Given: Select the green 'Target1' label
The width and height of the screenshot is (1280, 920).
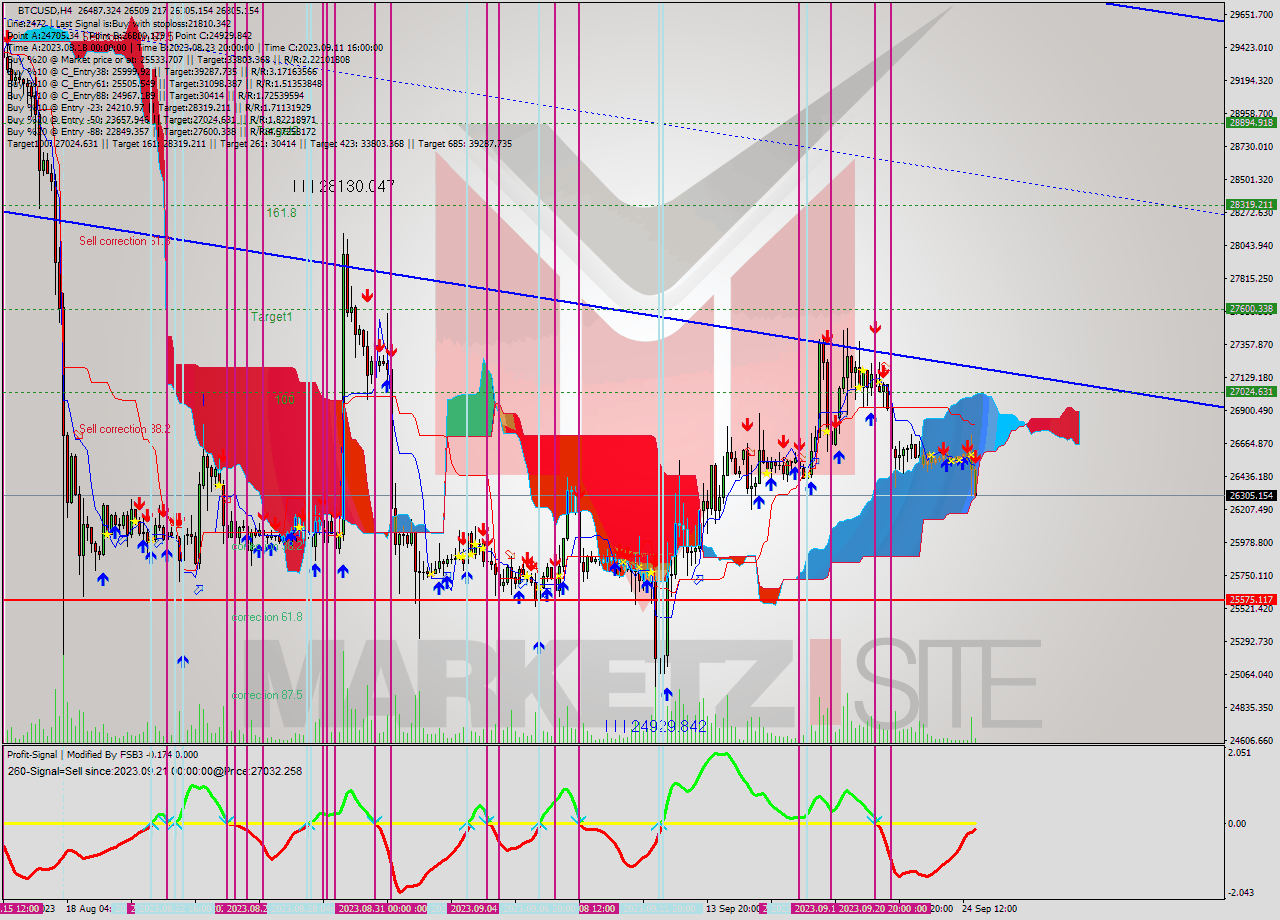Looking at the screenshot, I should click(x=272, y=316).
